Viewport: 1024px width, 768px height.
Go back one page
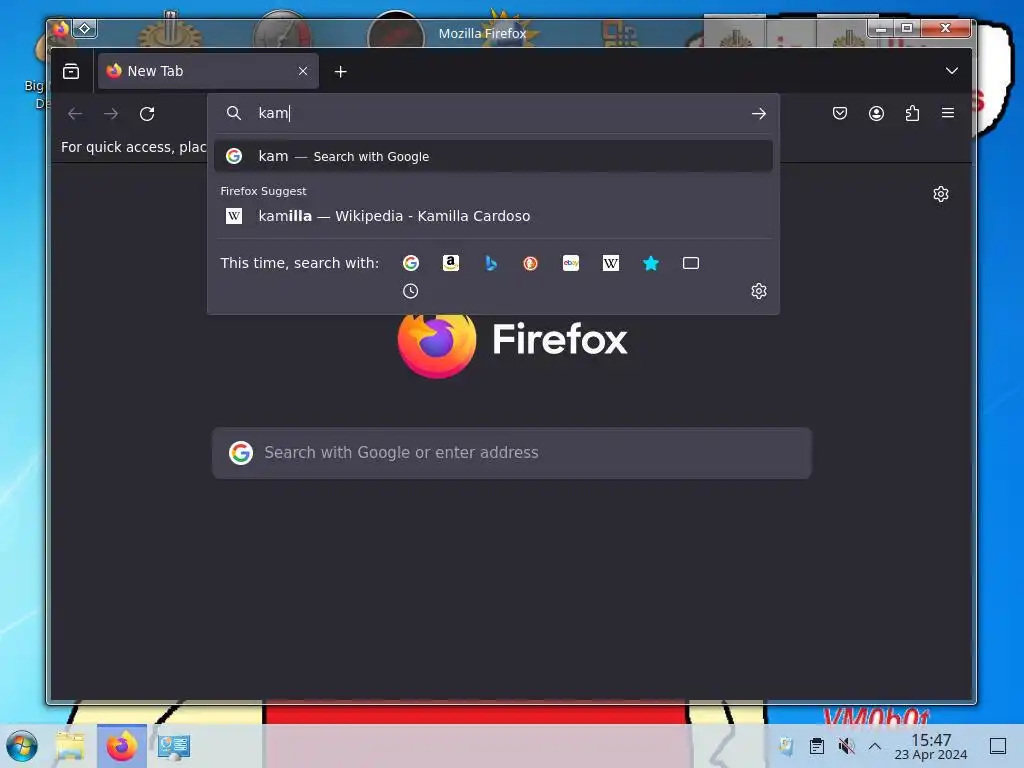75,114
